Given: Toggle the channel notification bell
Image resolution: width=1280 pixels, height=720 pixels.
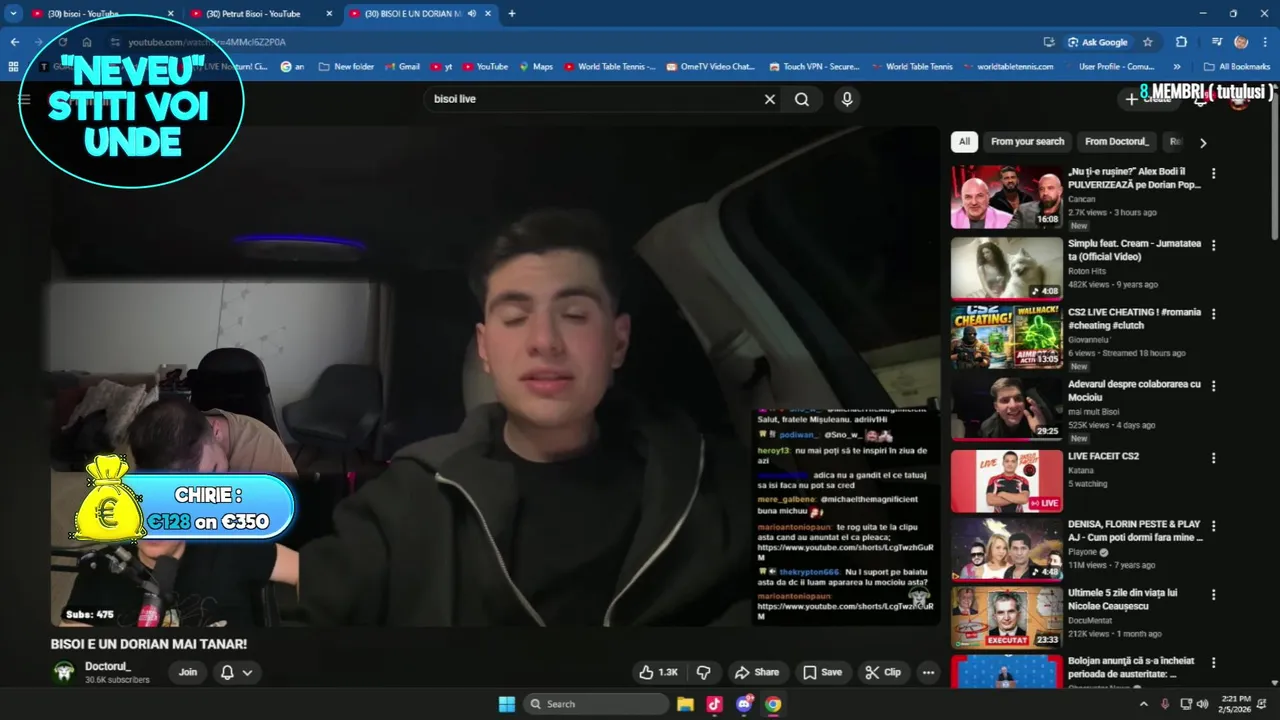Looking at the screenshot, I should click(x=227, y=672).
